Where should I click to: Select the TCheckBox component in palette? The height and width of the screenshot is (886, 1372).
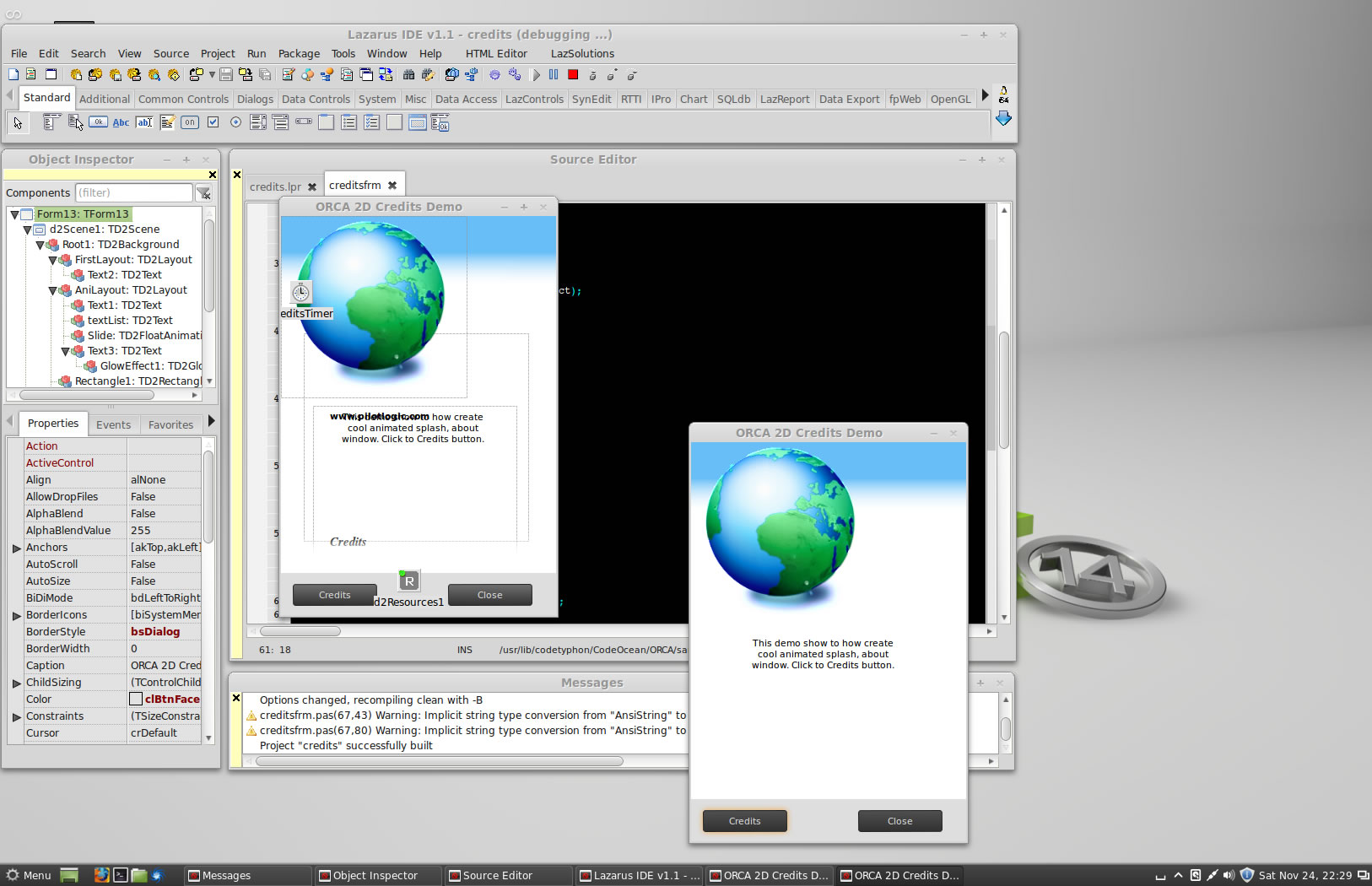click(213, 123)
